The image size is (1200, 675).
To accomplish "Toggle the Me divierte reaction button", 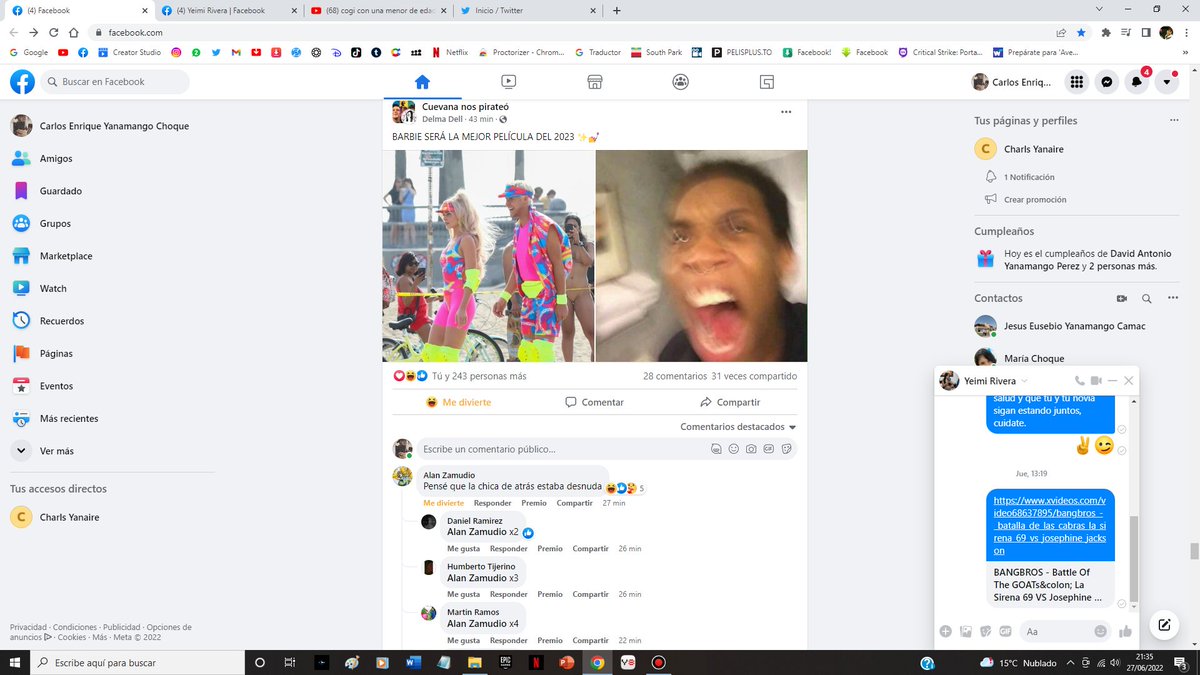I will pyautogui.click(x=458, y=402).
